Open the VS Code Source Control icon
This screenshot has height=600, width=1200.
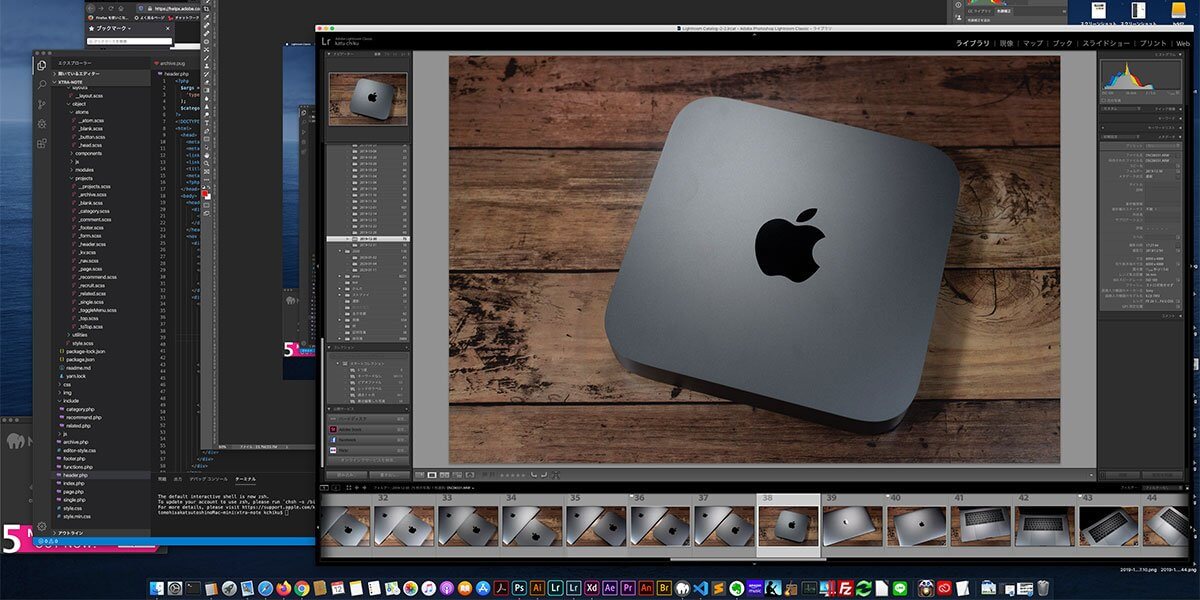point(42,104)
